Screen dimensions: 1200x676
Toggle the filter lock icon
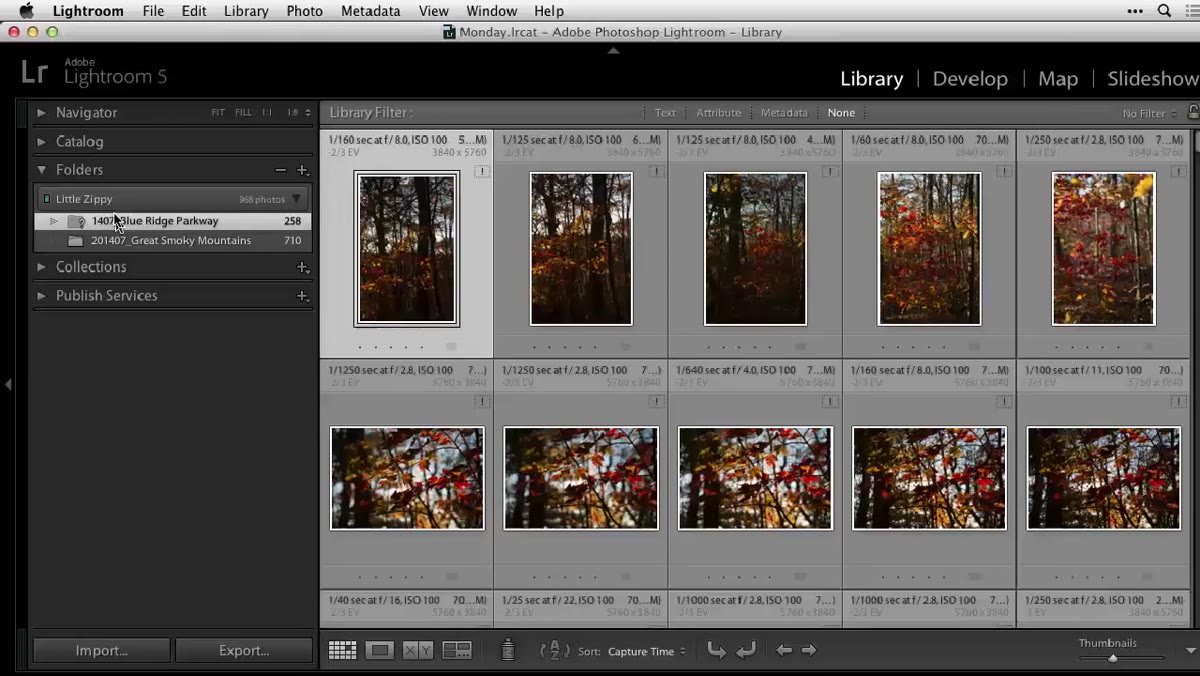(1193, 112)
